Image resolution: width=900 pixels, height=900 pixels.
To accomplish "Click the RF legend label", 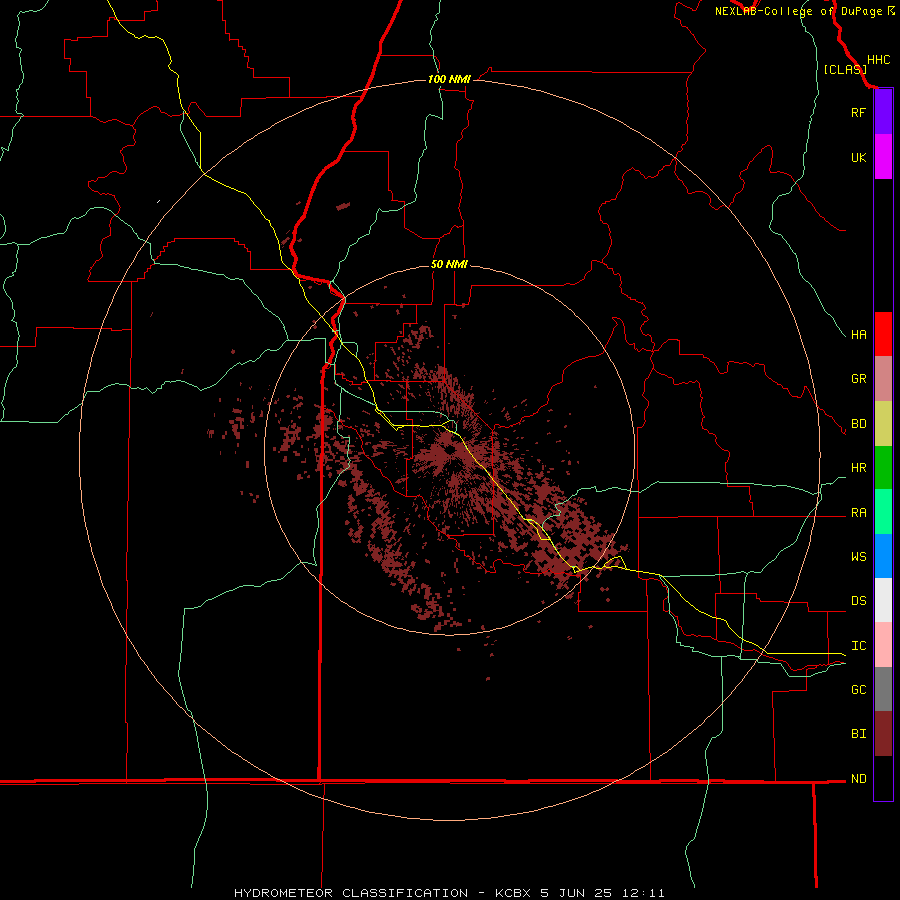I will (858, 112).
